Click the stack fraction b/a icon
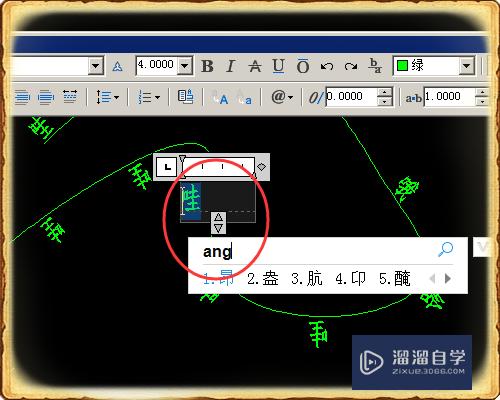 point(375,66)
